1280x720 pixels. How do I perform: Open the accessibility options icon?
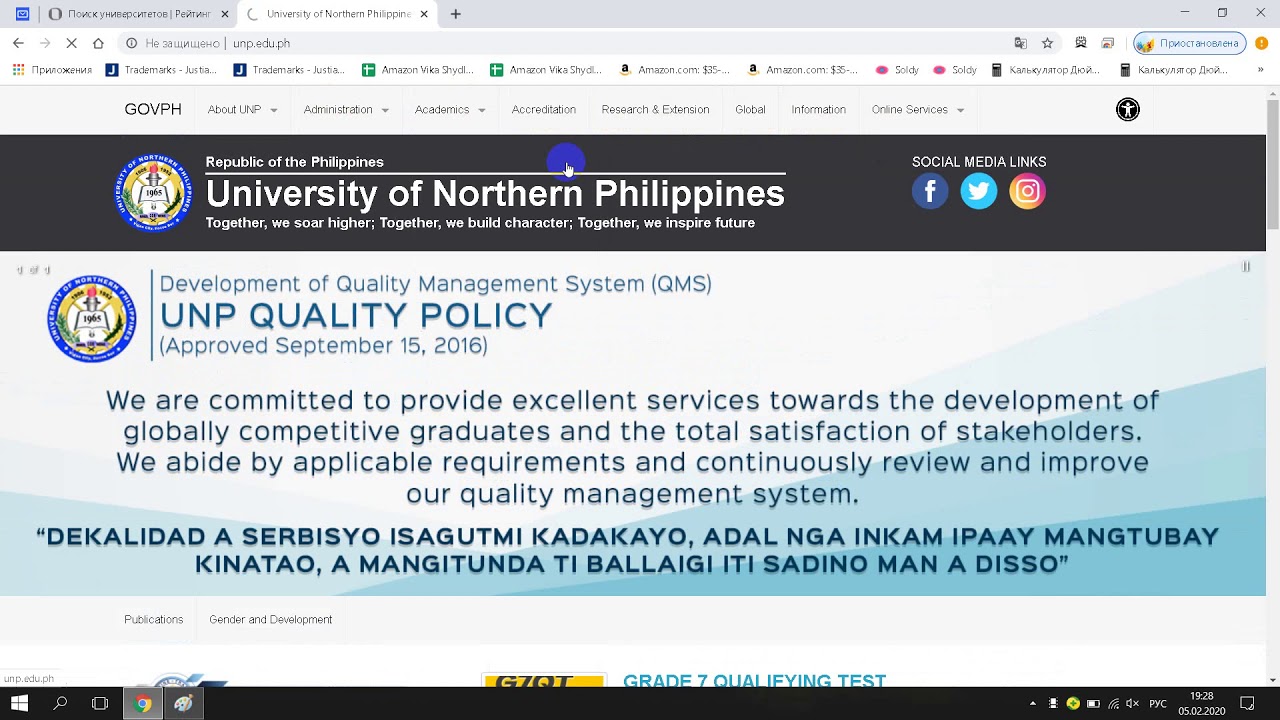pyautogui.click(x=1128, y=110)
